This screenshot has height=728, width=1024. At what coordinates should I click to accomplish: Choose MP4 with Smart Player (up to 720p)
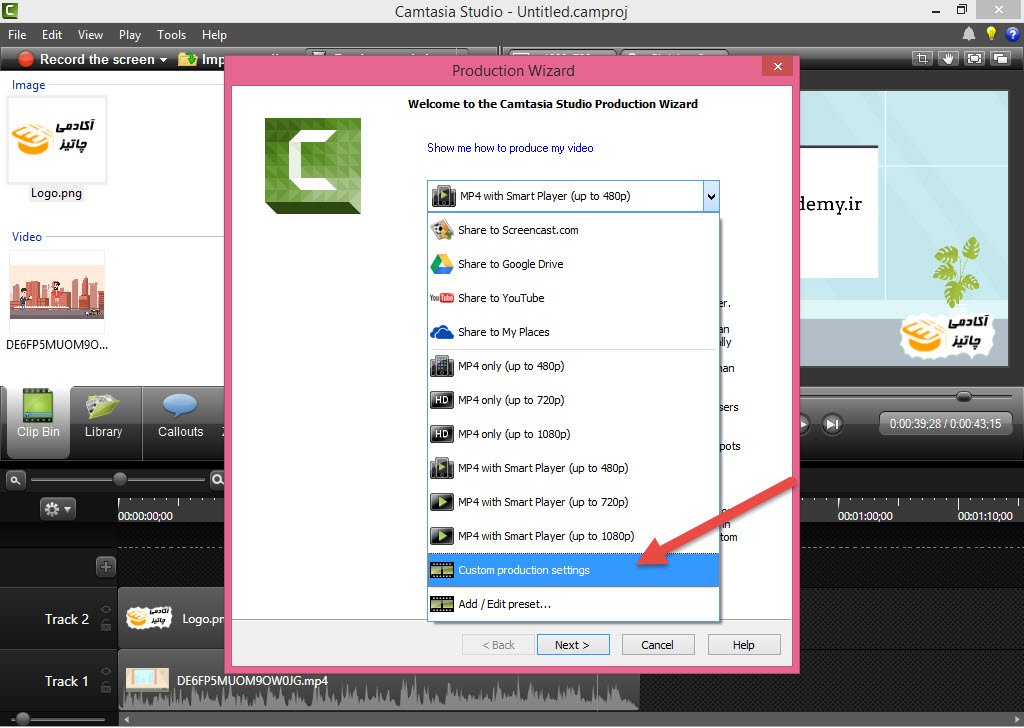click(x=573, y=501)
